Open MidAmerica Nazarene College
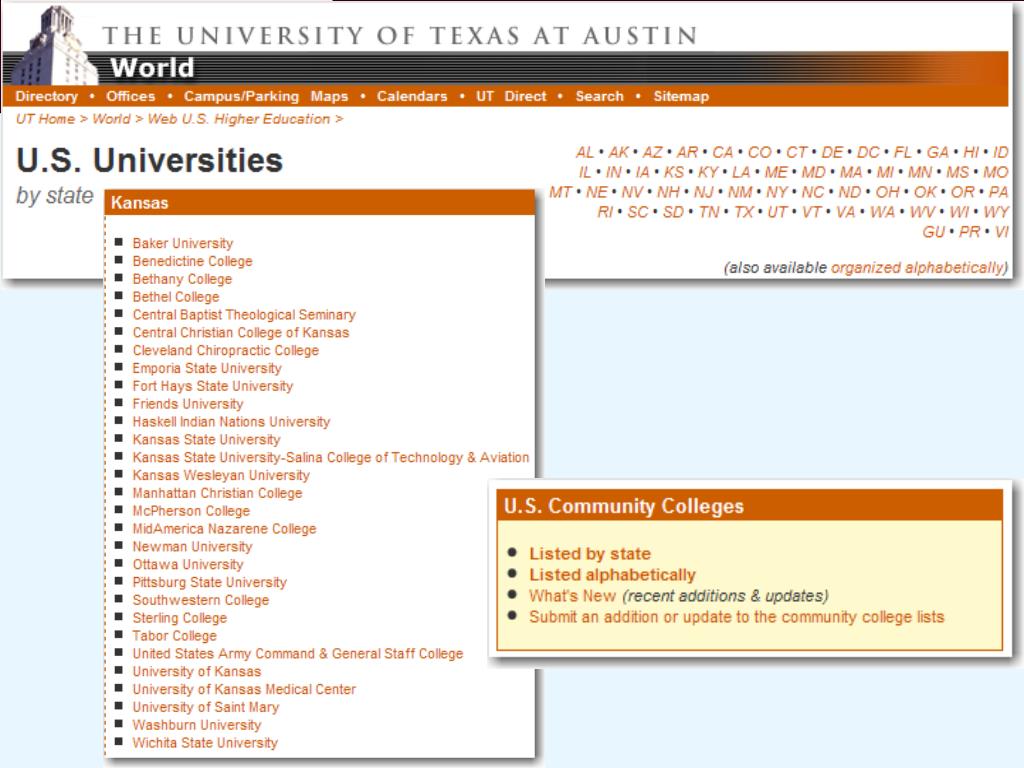 [x=225, y=528]
